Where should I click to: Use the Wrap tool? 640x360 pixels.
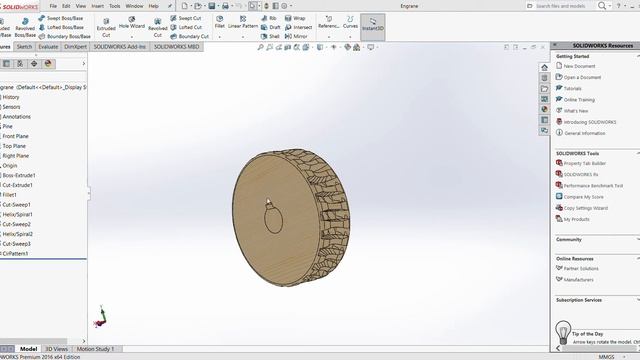point(295,18)
